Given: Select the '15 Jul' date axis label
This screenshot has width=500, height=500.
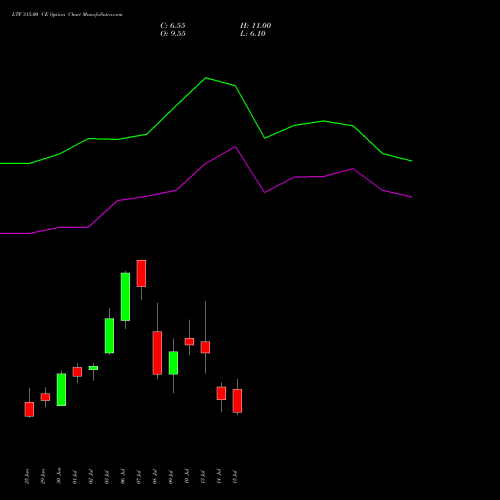Looking at the screenshot, I should [x=235, y=476].
